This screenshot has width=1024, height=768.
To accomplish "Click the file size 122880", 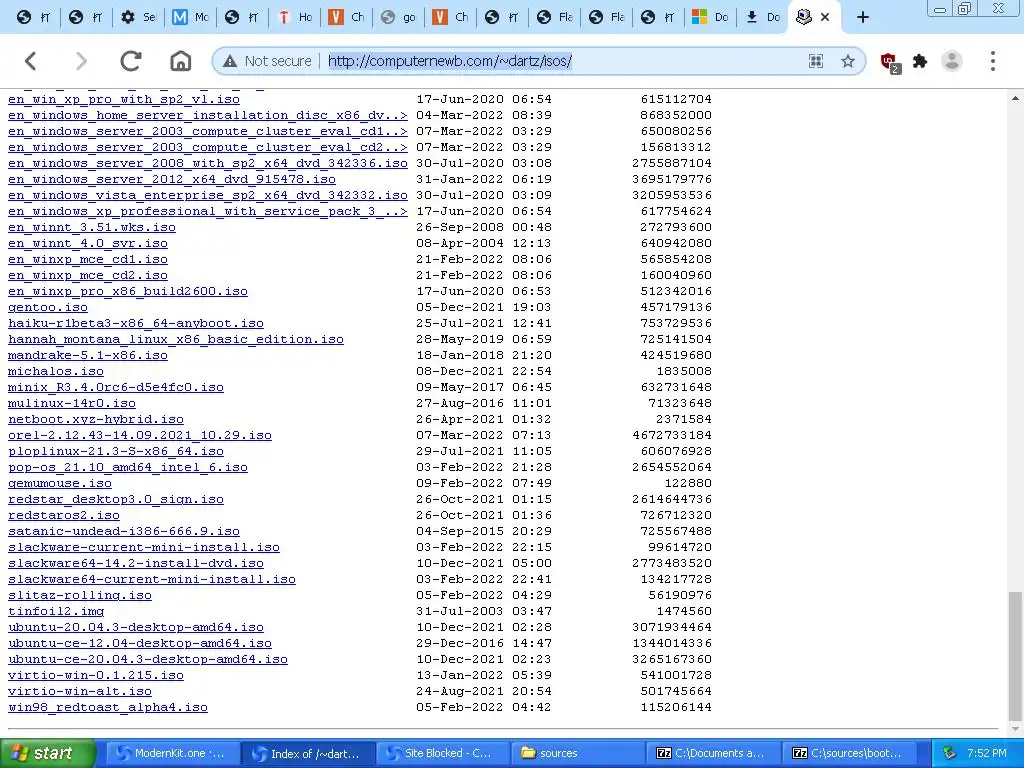I will click(688, 483).
